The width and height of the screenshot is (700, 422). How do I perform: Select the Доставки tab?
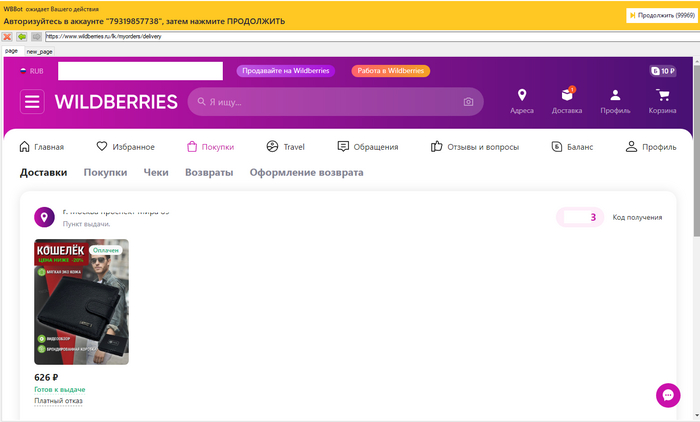pyautogui.click(x=43, y=172)
